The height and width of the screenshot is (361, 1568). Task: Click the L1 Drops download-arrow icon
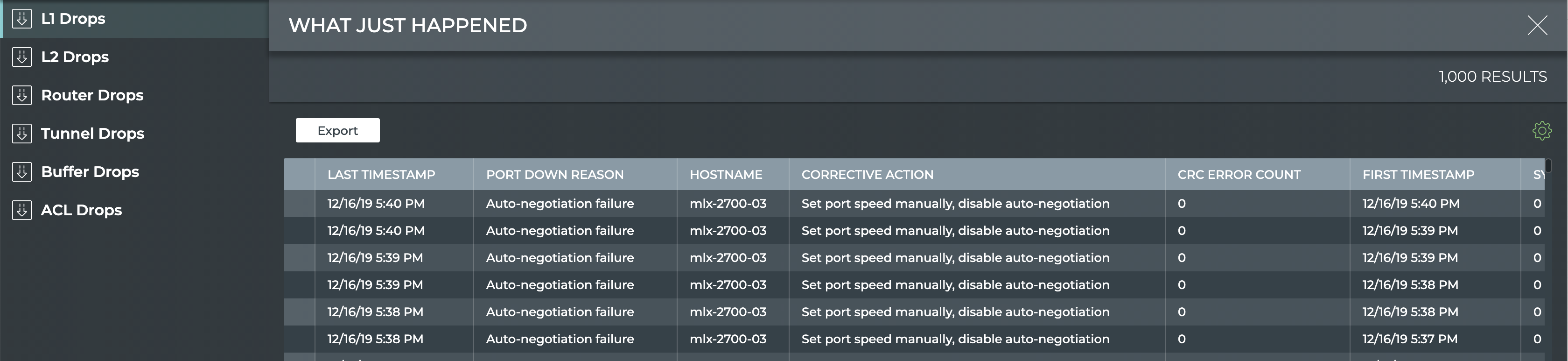coord(22,19)
